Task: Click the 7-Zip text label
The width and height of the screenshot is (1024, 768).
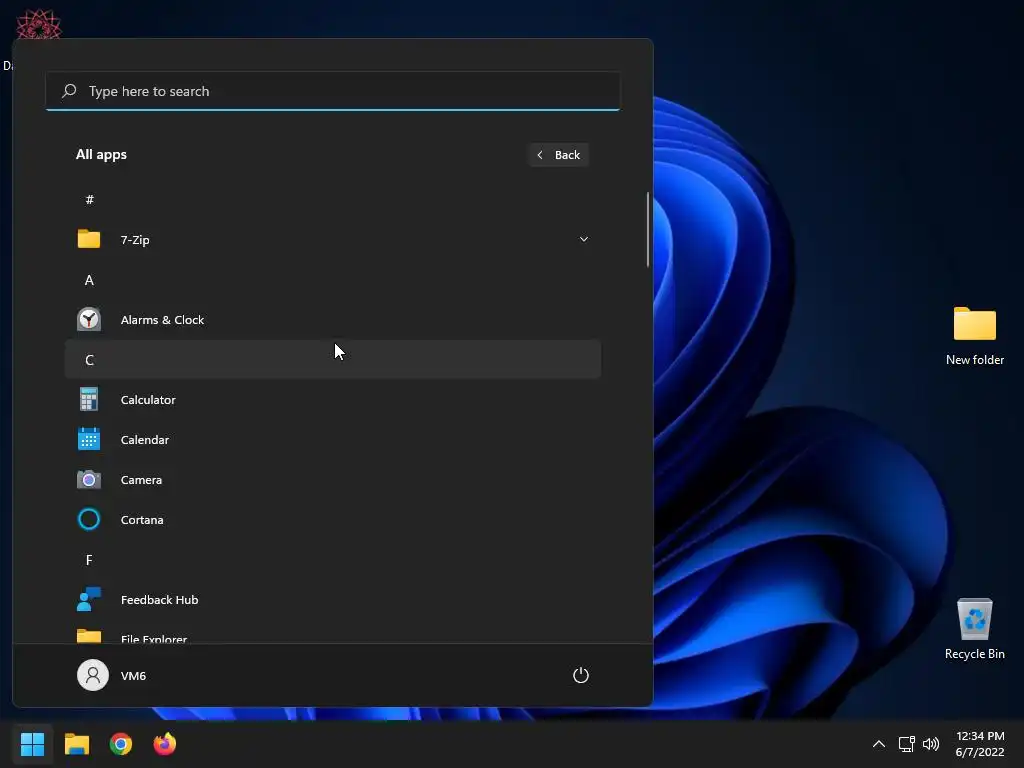Action: 135,240
